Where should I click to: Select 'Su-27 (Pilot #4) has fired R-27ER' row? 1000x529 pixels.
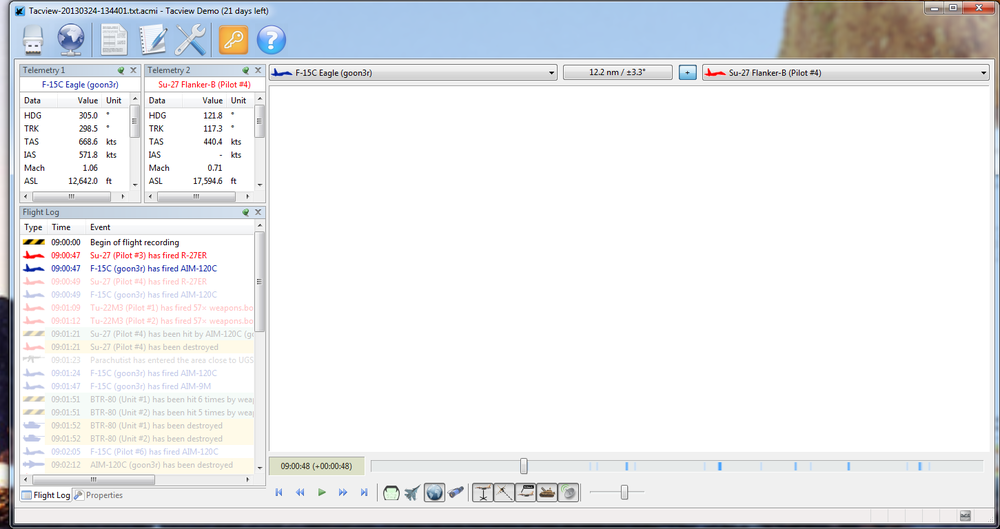click(137, 281)
